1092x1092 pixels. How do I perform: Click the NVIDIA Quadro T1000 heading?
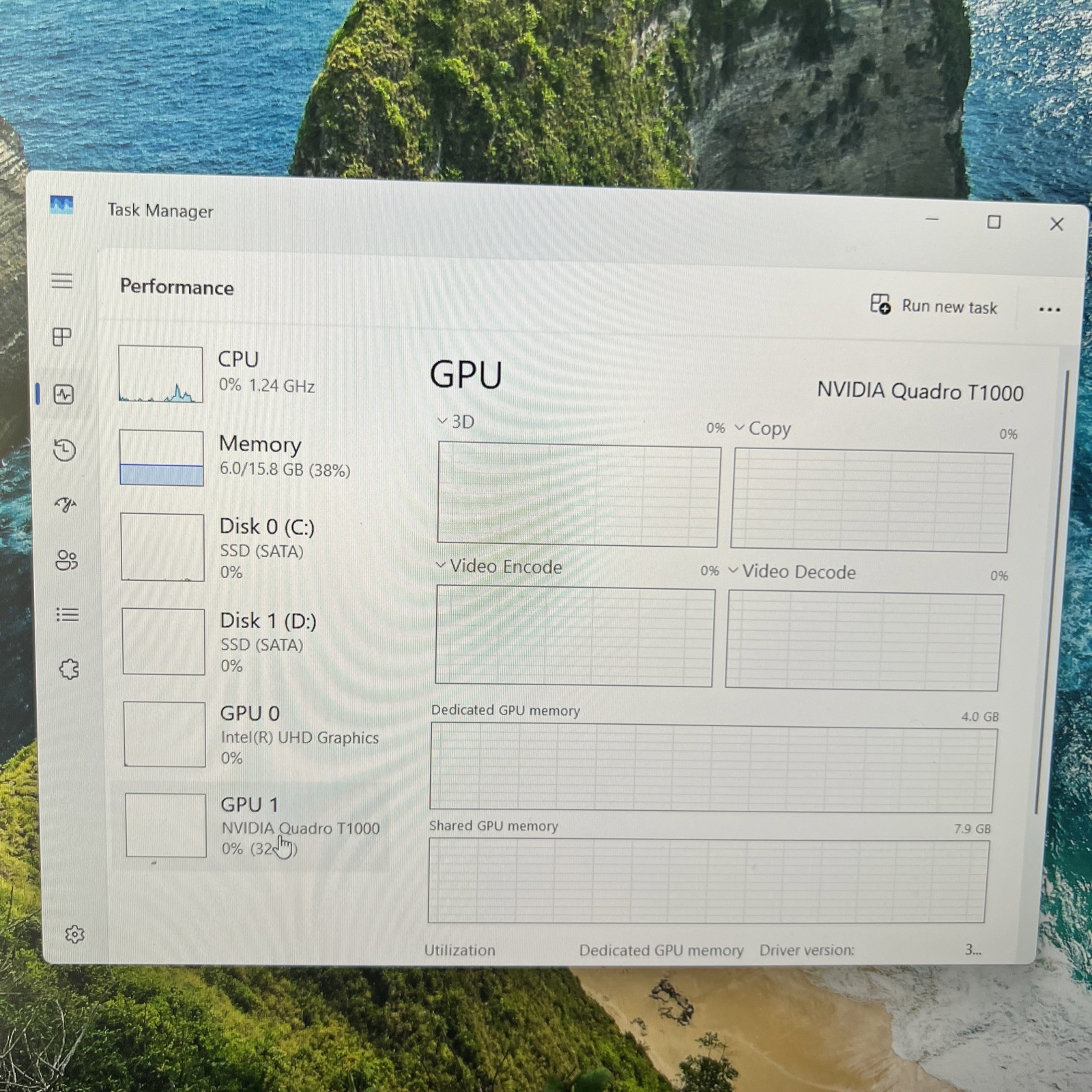920,391
